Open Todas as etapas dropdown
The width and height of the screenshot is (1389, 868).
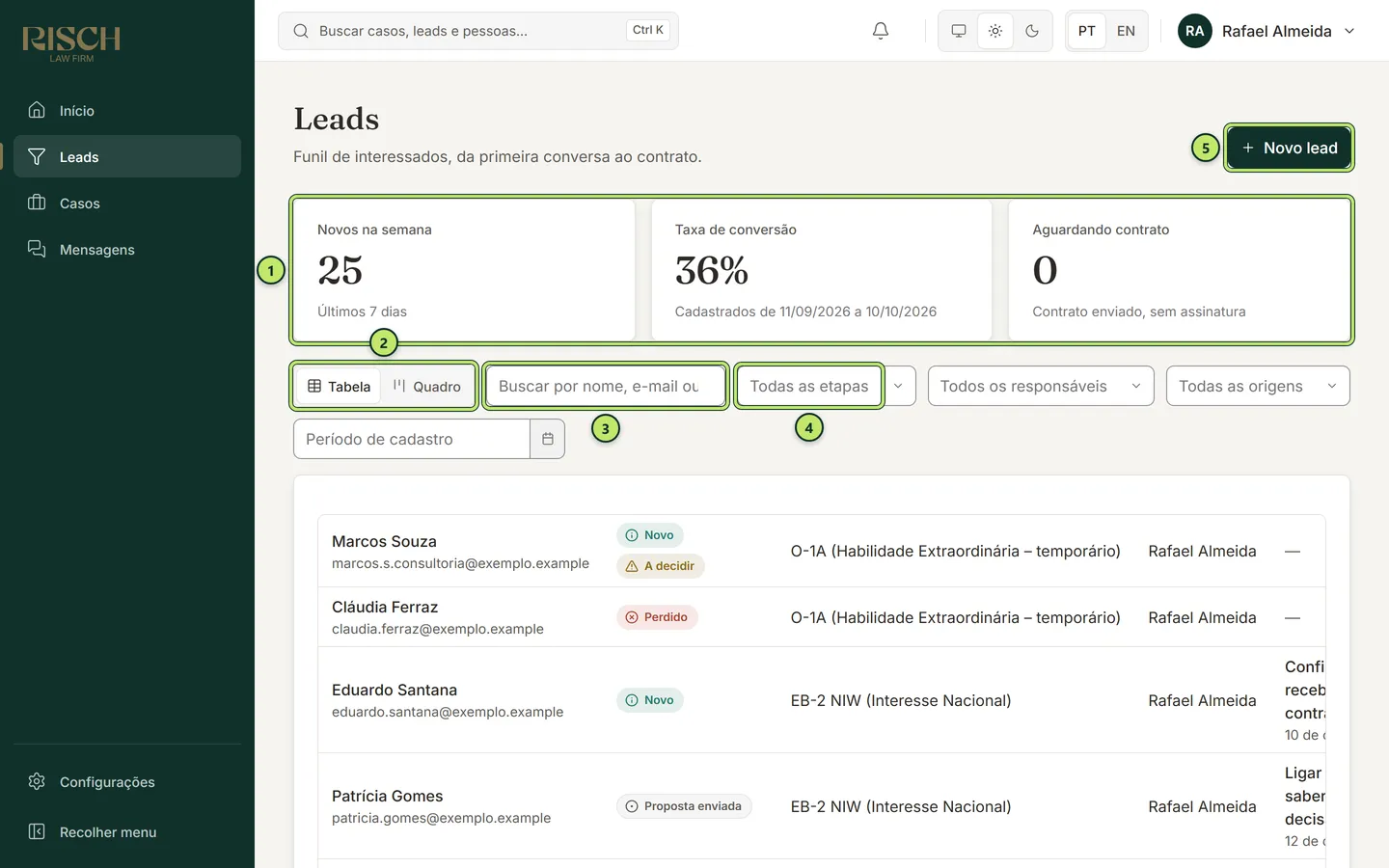coord(827,386)
